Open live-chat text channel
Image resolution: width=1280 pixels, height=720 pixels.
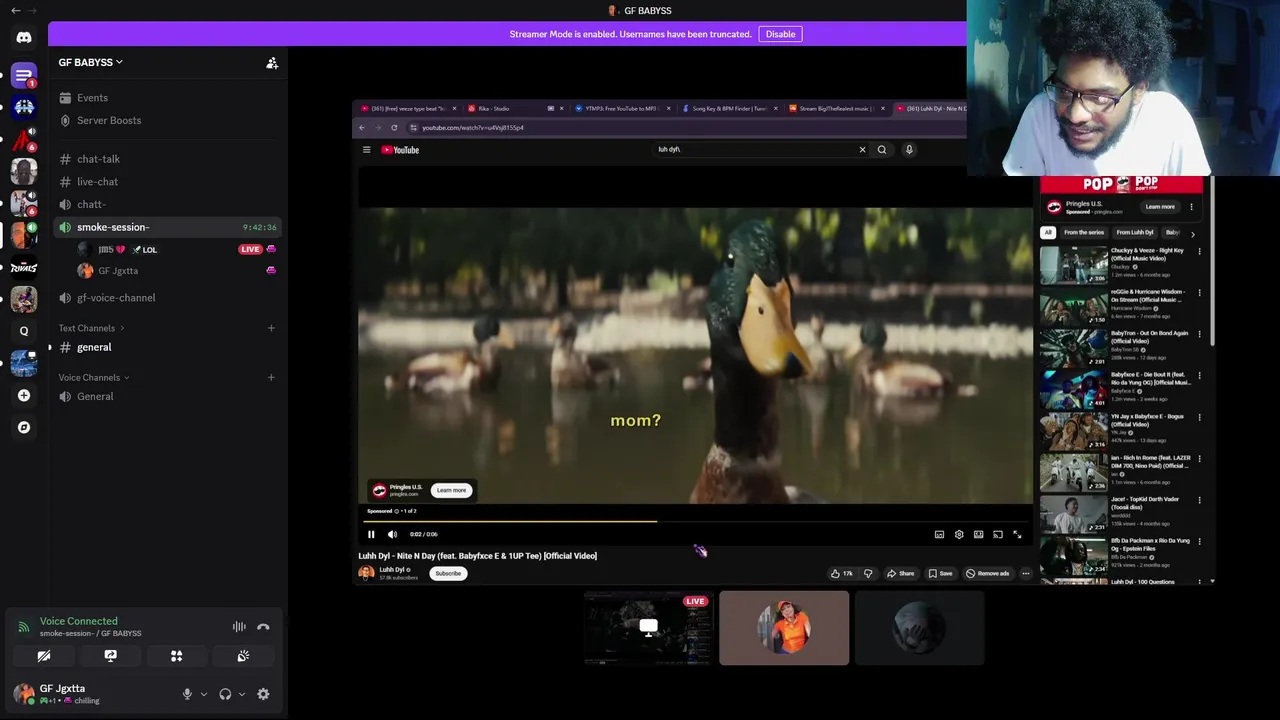point(168,182)
